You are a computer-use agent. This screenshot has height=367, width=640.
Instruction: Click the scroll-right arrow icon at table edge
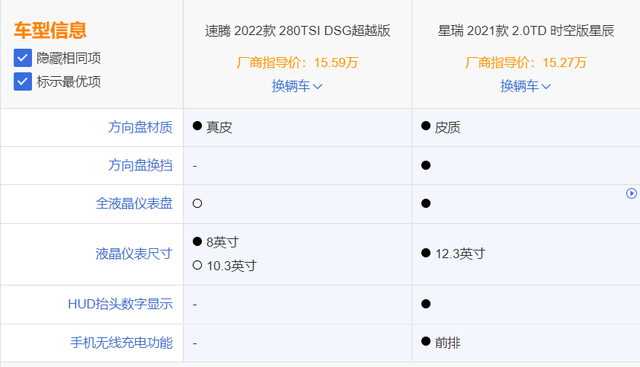[631, 193]
